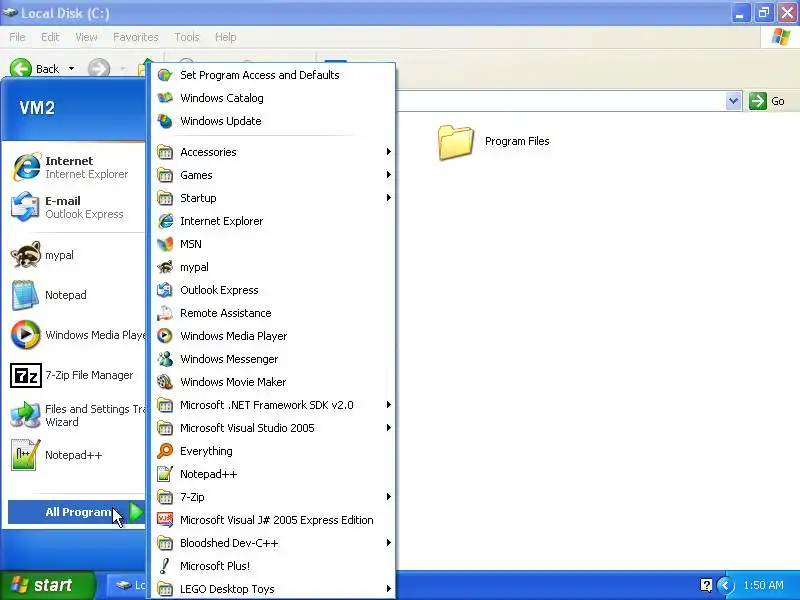Image resolution: width=800 pixels, height=600 pixels.
Task: Start Files and Settings Transfer Wizard
Action: click(76, 415)
